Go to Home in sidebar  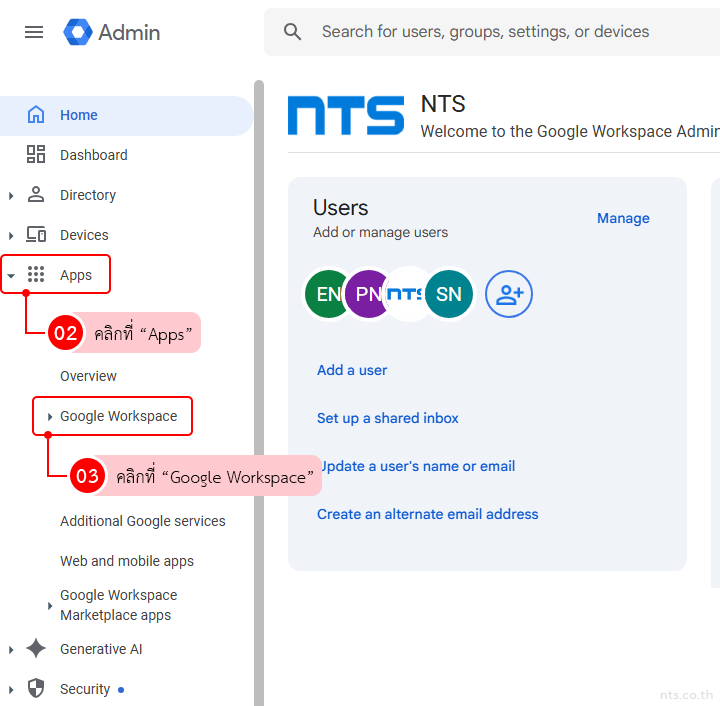pos(126,115)
